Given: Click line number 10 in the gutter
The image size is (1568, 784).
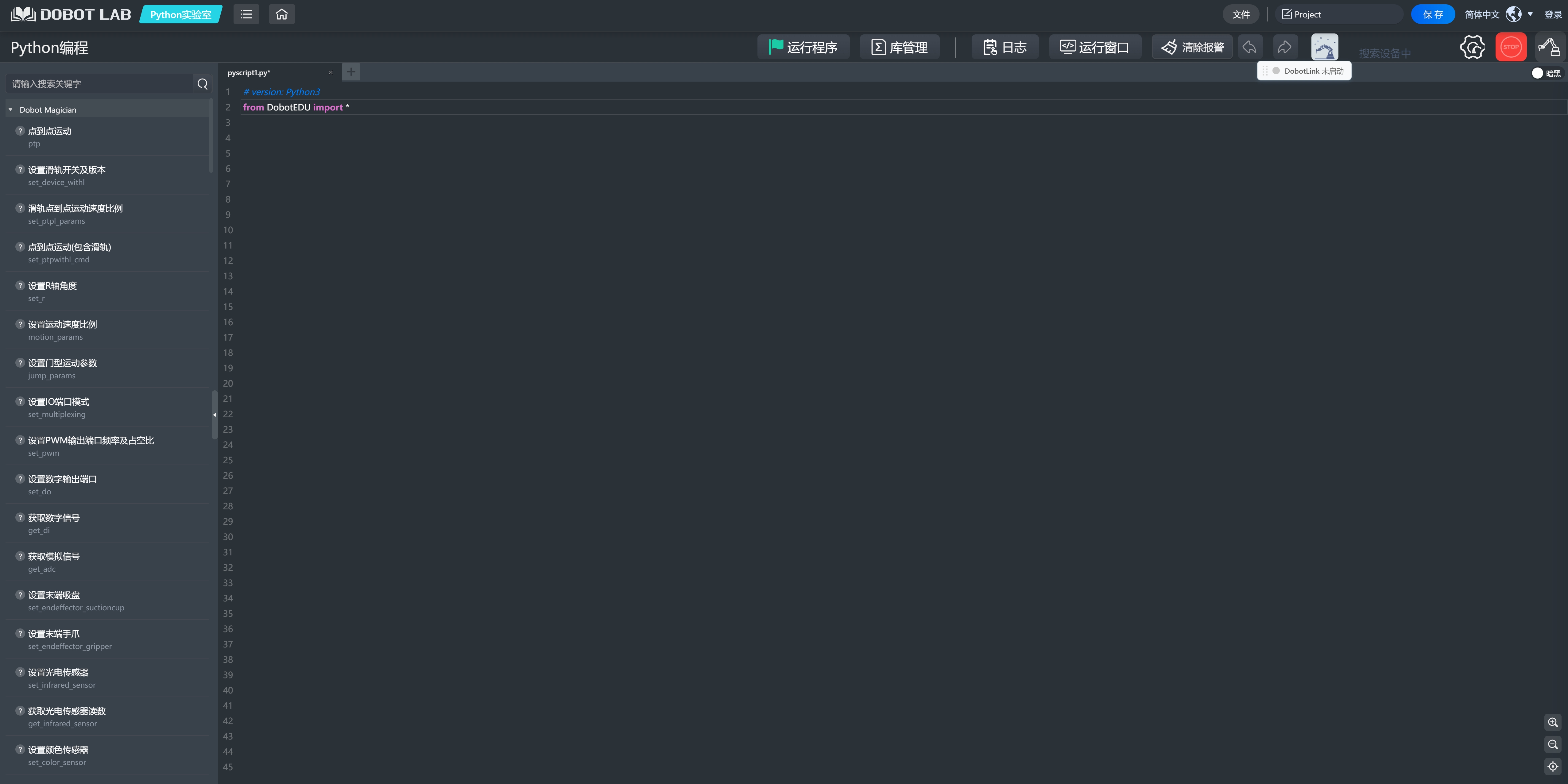Looking at the screenshot, I should click(x=228, y=230).
